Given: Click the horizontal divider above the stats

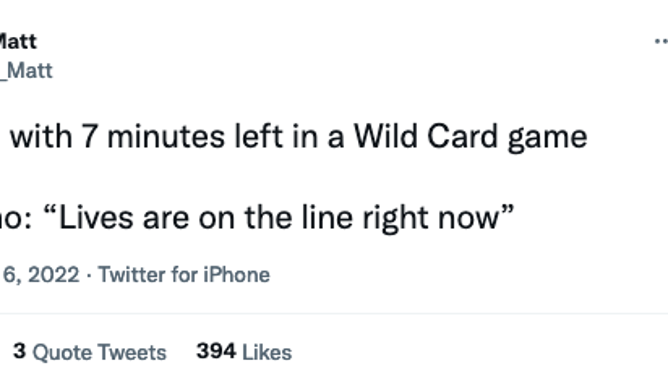Looking at the screenshot, I should tap(334, 313).
